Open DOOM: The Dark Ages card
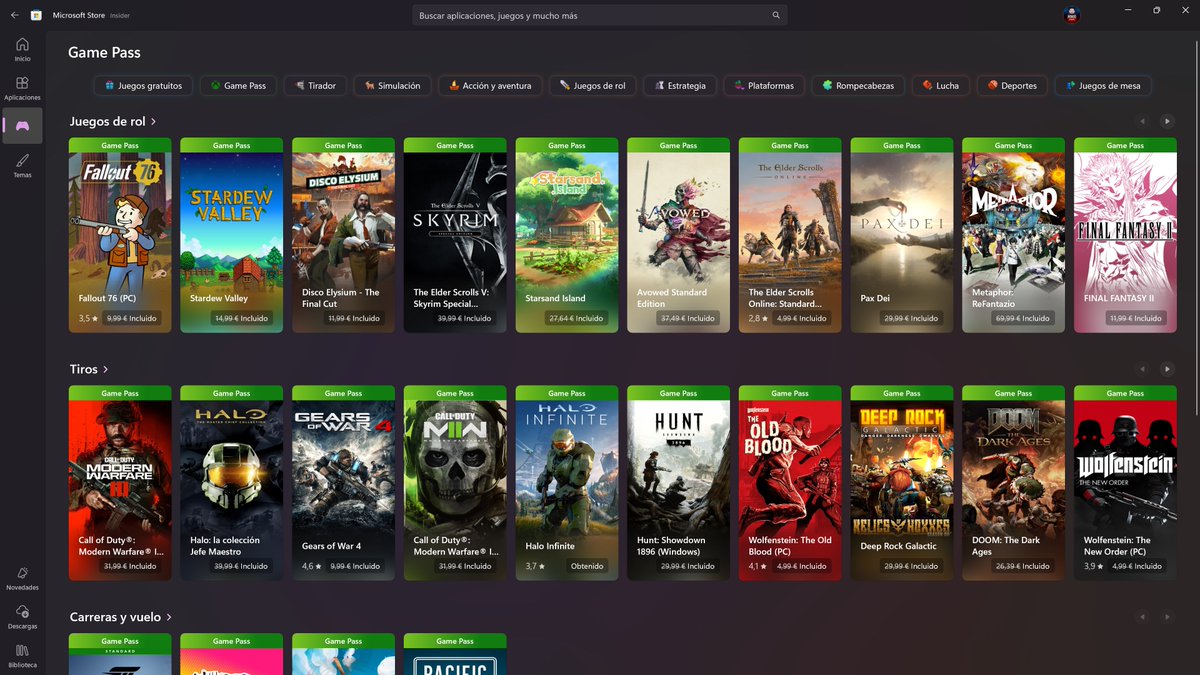Viewport: 1200px width, 675px height. 1013,484
